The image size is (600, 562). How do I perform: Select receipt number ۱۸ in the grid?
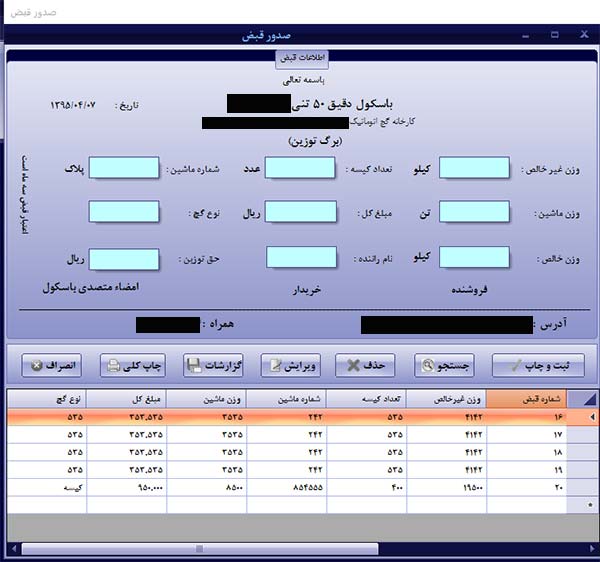pos(535,451)
